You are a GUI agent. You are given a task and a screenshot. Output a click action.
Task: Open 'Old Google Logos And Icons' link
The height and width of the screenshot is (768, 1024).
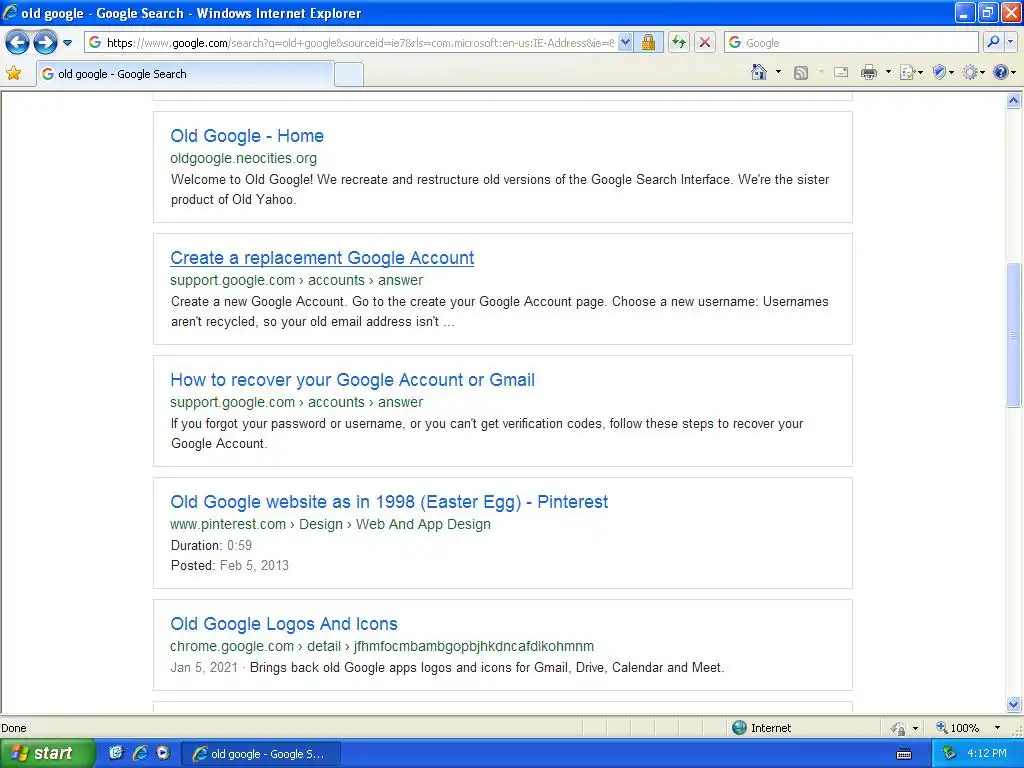[x=284, y=624]
